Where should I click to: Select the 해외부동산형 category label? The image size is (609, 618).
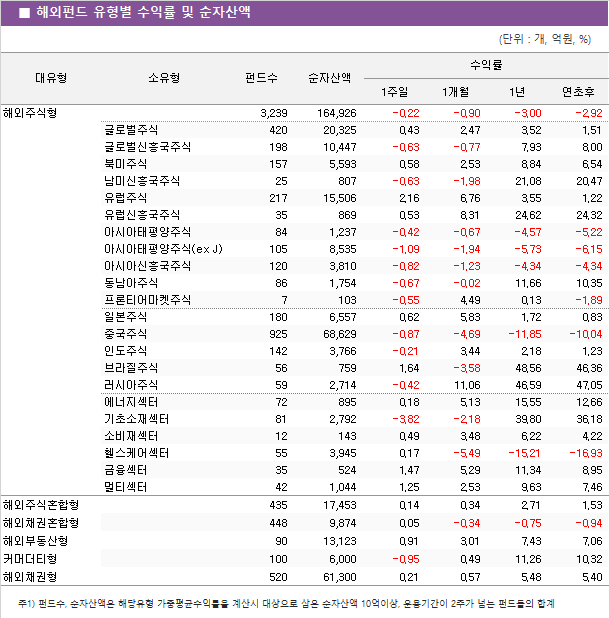click(36, 540)
